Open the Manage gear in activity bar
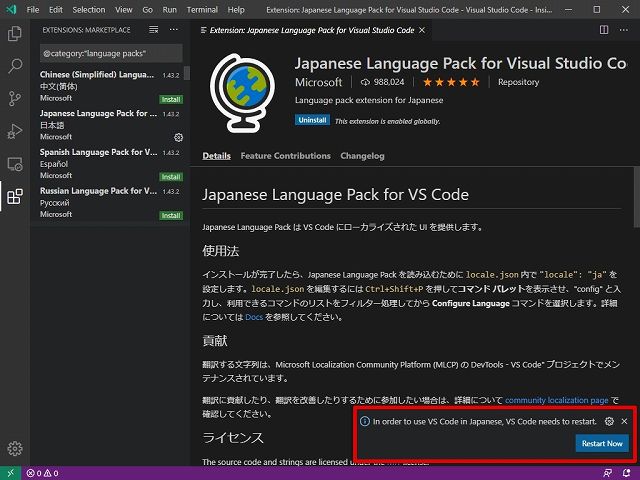This screenshot has height=480, width=640. (15, 448)
